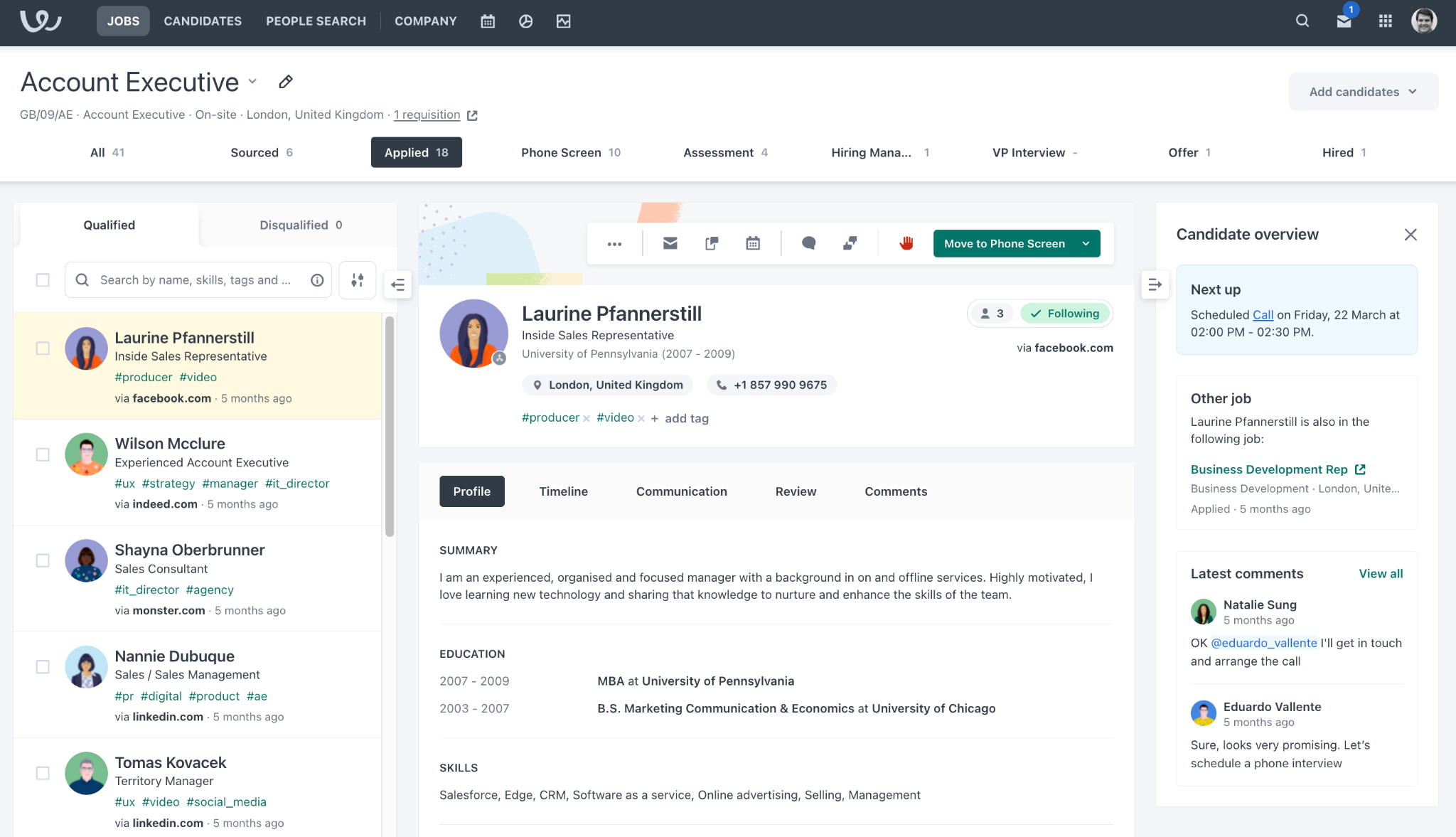Click the send email icon

(x=670, y=243)
